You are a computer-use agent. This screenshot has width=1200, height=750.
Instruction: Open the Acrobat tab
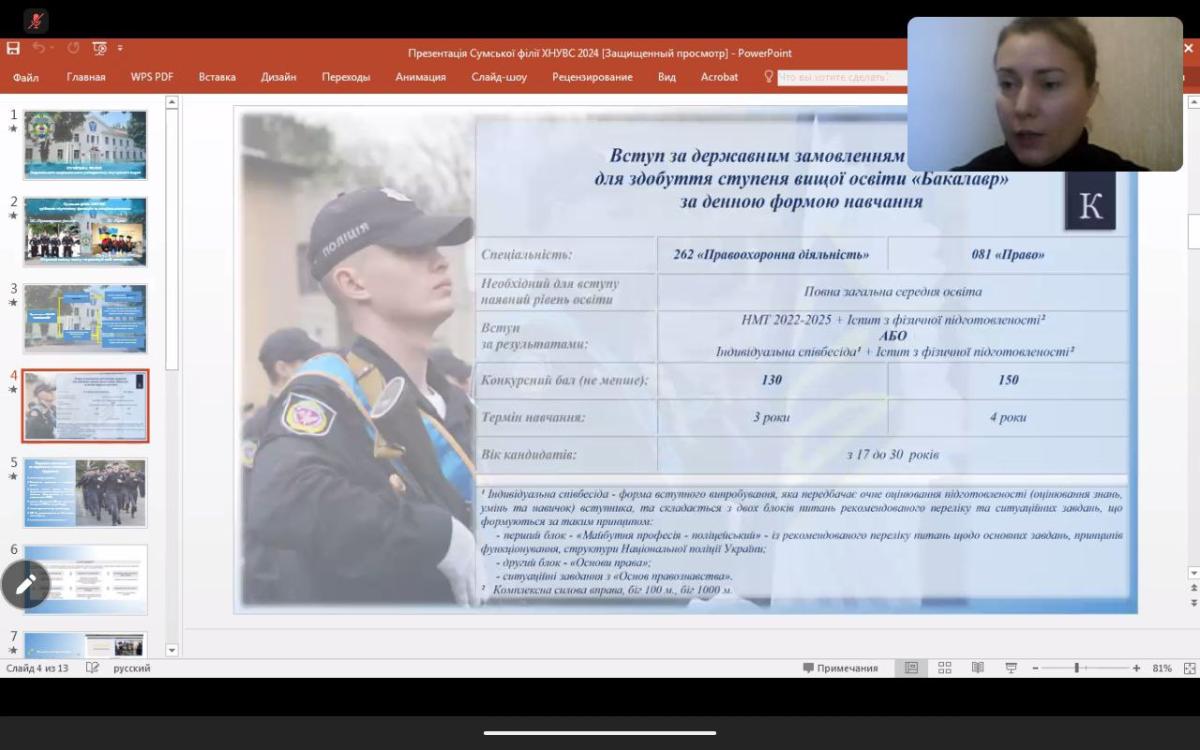pos(719,77)
